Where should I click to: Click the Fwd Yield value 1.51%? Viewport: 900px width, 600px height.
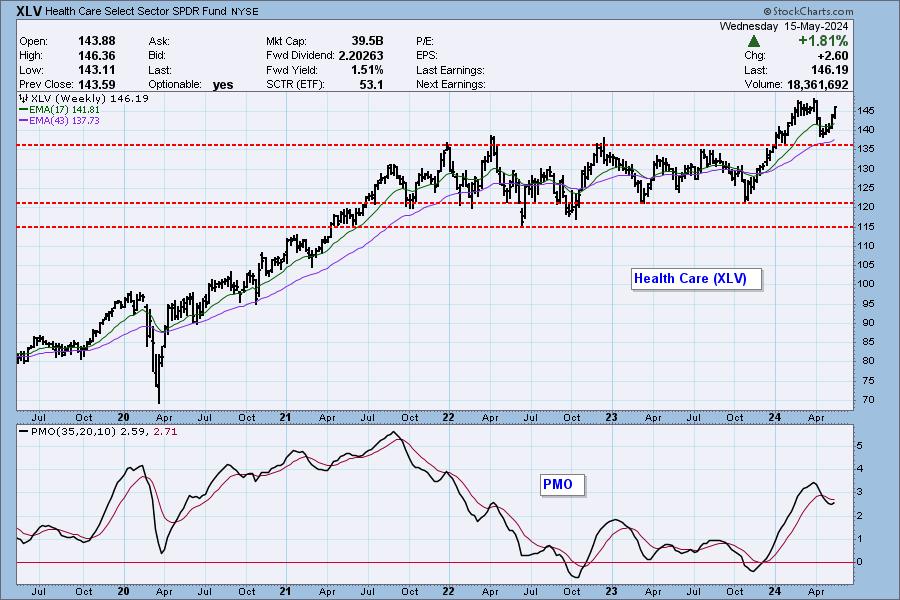click(x=367, y=70)
